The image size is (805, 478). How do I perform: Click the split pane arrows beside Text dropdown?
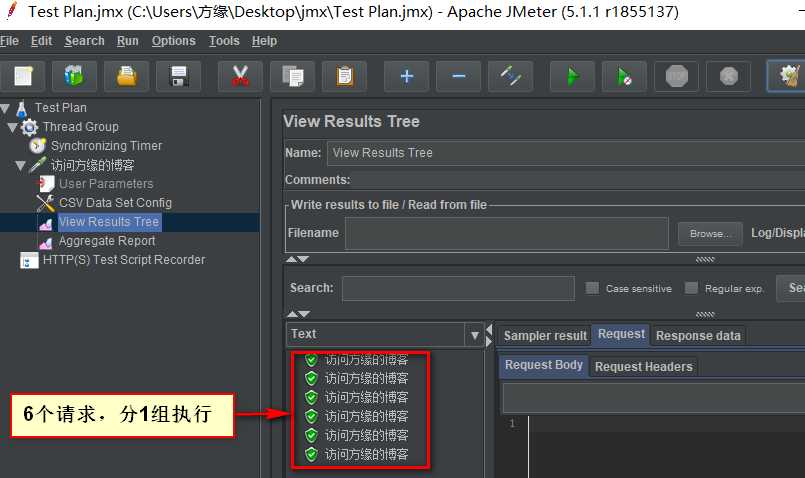(x=489, y=335)
